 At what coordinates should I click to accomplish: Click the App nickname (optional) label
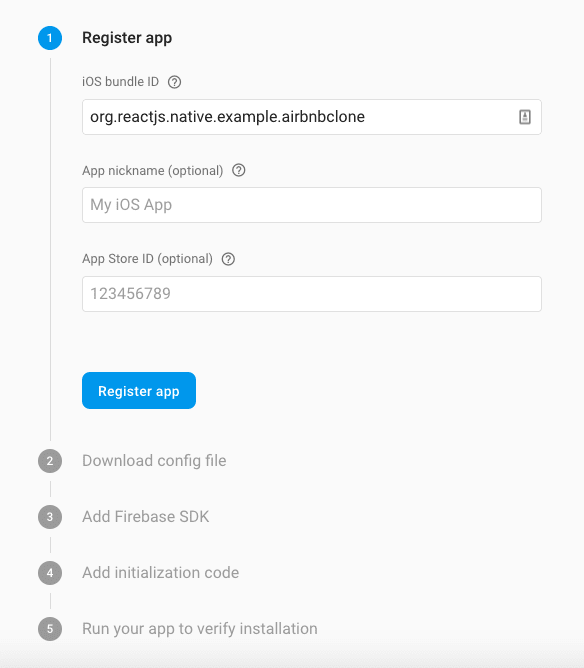(x=152, y=171)
